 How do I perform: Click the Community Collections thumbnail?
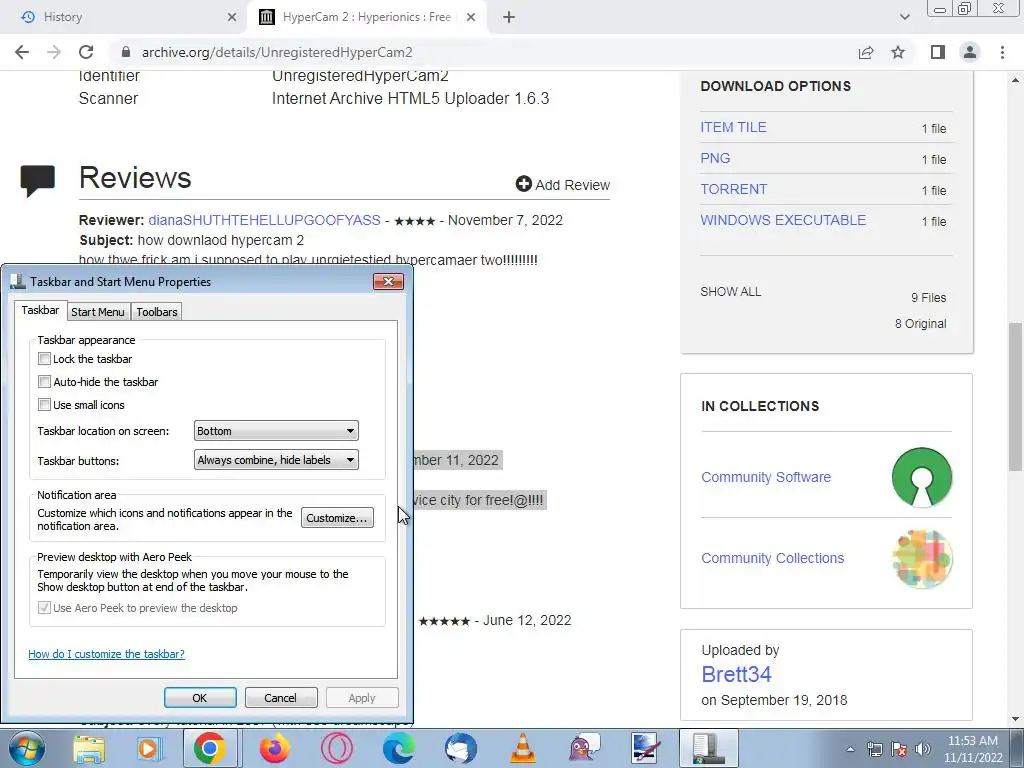coord(921,559)
